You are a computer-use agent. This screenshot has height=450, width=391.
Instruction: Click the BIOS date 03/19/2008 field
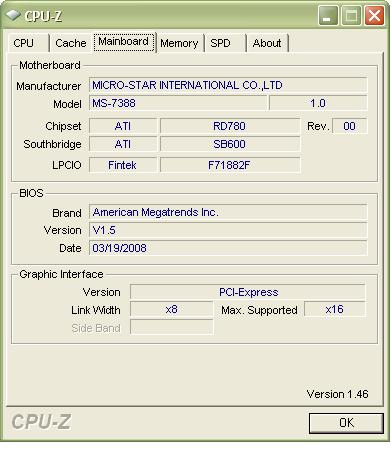click(x=228, y=248)
